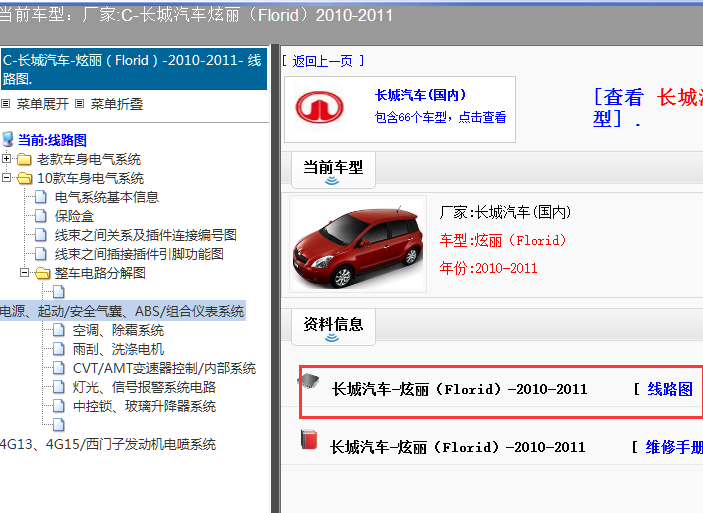Collapse the 整车电路分解图 tree node
This screenshot has height=513, width=703.
(x=25, y=272)
